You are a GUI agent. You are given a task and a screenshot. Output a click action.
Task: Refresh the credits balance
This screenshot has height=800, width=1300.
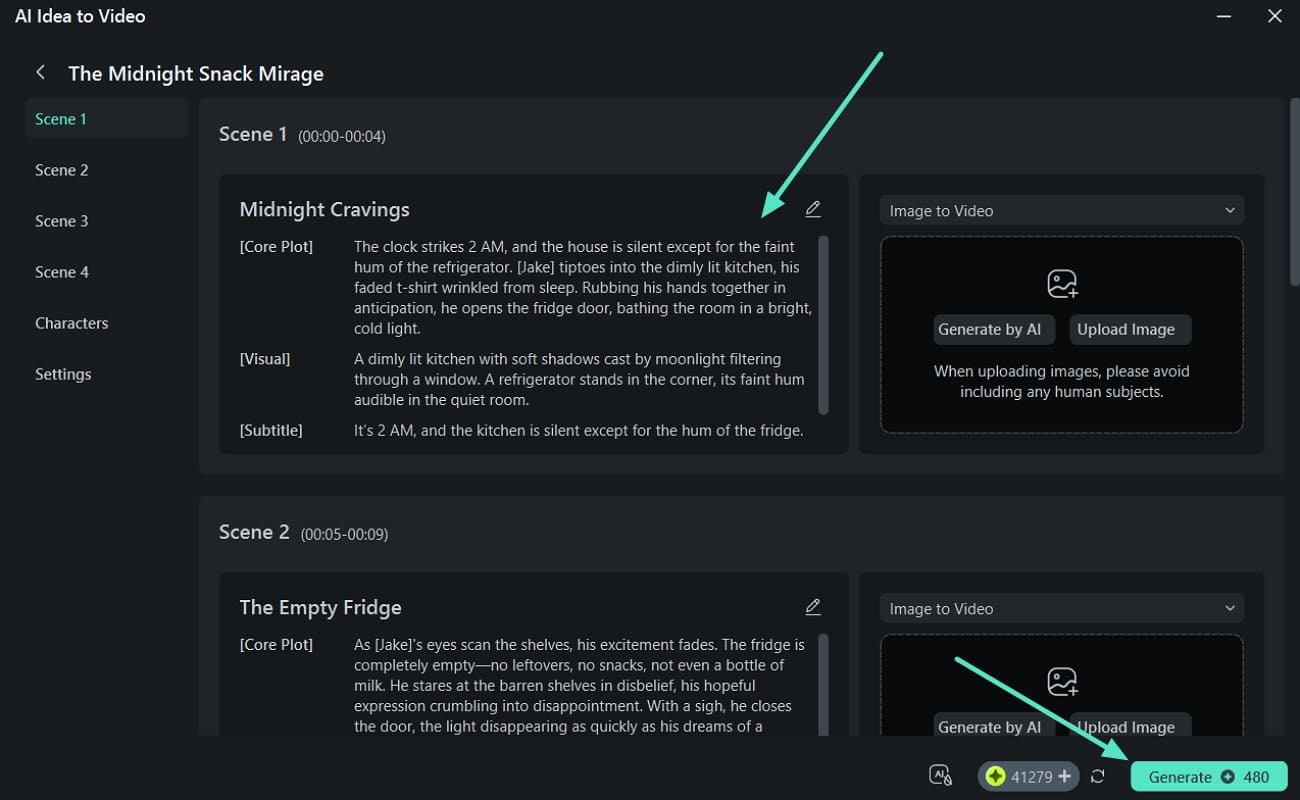(x=1098, y=777)
